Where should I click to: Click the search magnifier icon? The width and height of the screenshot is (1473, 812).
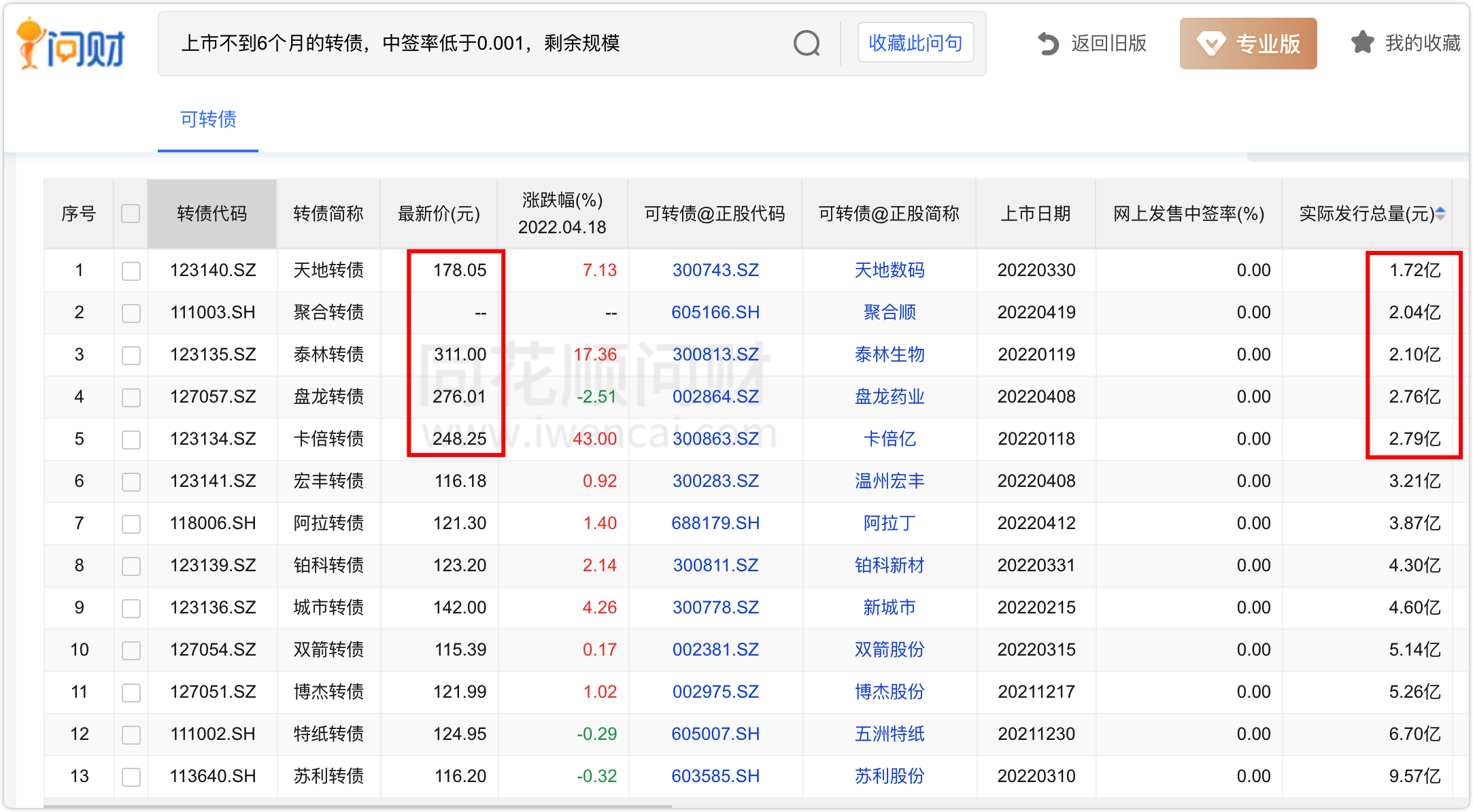coord(807,44)
